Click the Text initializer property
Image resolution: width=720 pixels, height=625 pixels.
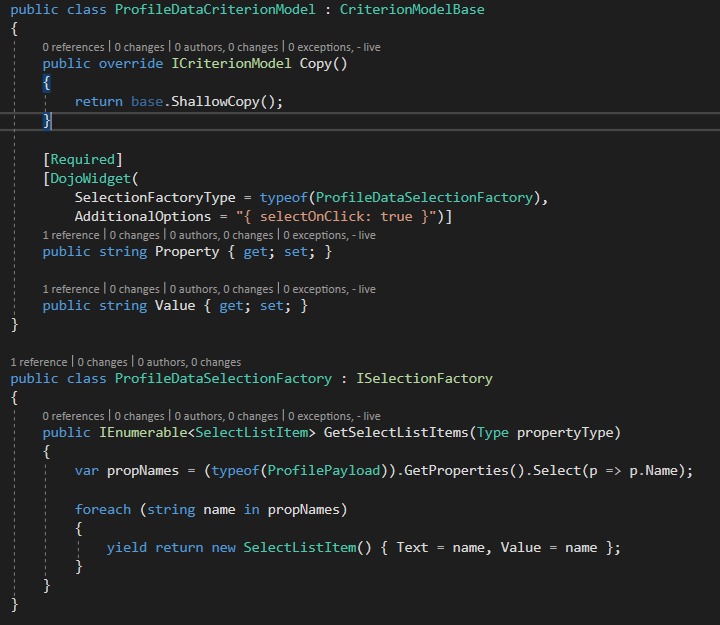(412, 548)
